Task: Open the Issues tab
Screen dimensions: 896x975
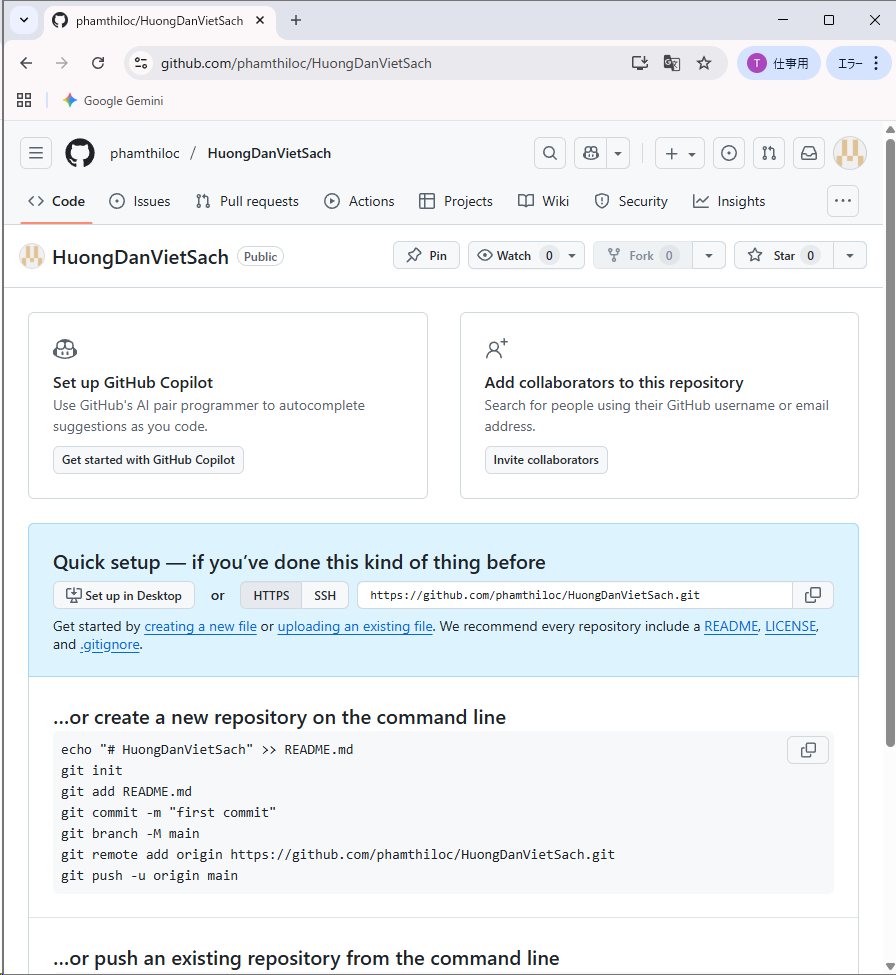Action: pyautogui.click(x=140, y=201)
